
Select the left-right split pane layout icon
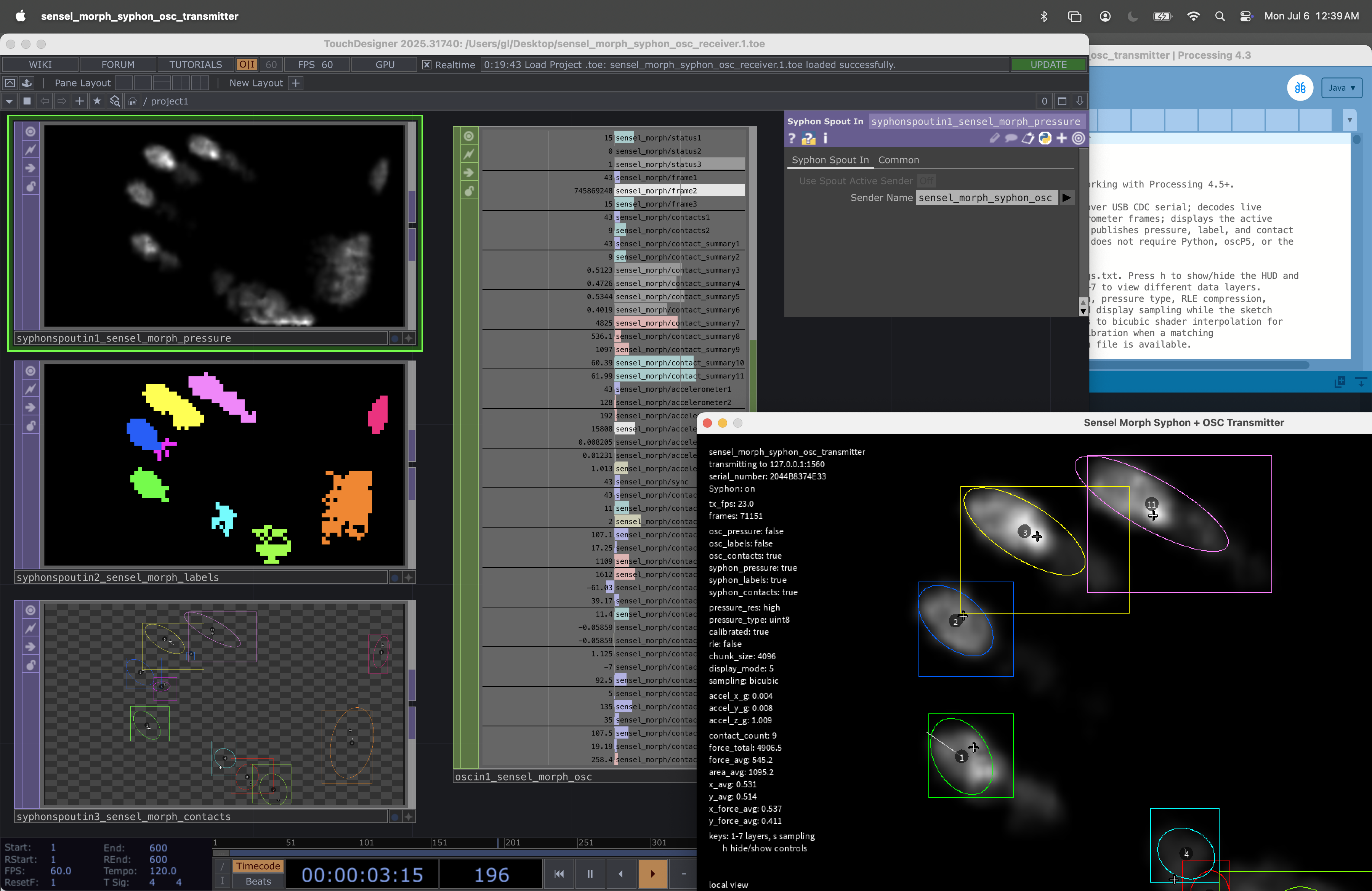(x=143, y=83)
